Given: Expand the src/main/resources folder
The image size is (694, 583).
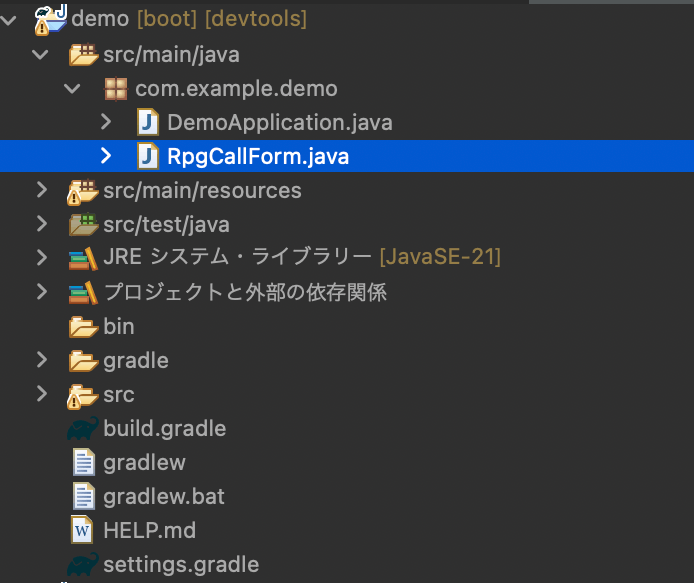Looking at the screenshot, I should click(x=42, y=190).
